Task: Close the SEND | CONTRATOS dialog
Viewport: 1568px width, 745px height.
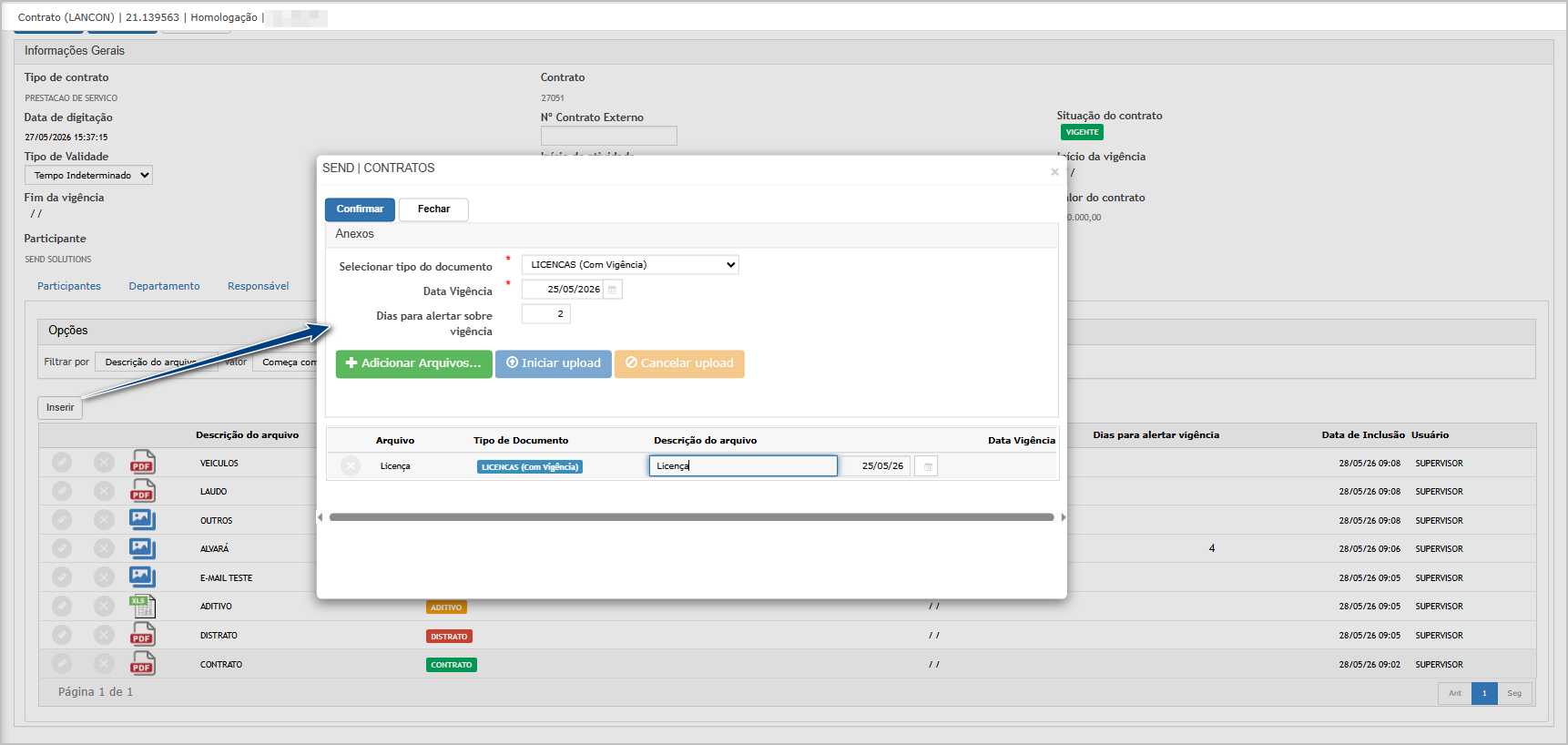Action: coord(1054,171)
